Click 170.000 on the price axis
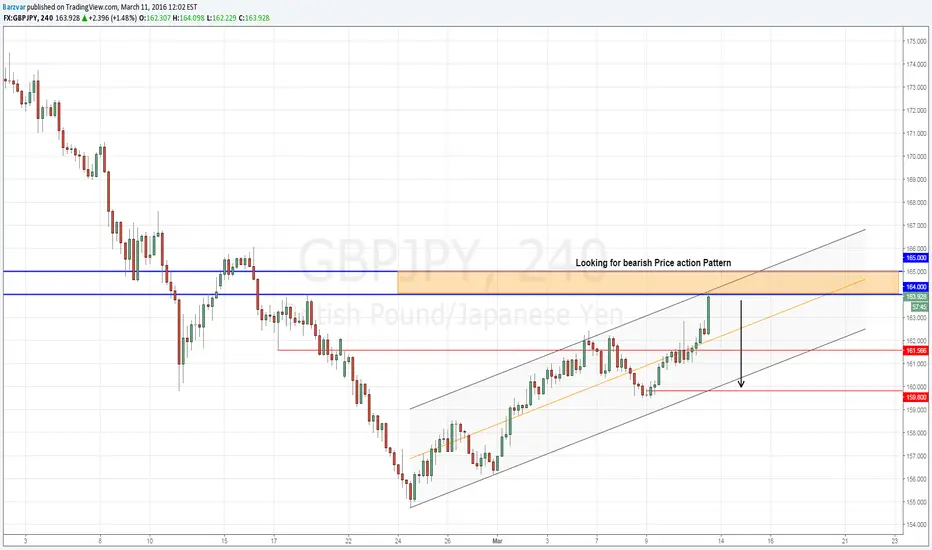Viewport: 932px width, 550px height. click(x=916, y=156)
